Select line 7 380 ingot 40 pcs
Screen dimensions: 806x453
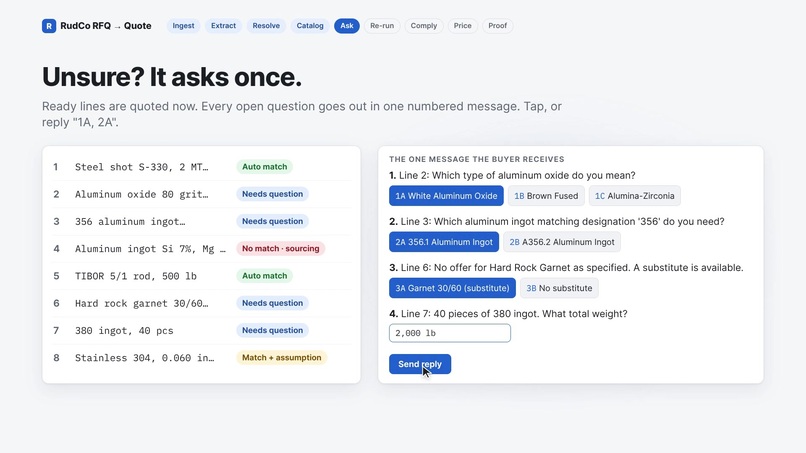[x=202, y=330]
